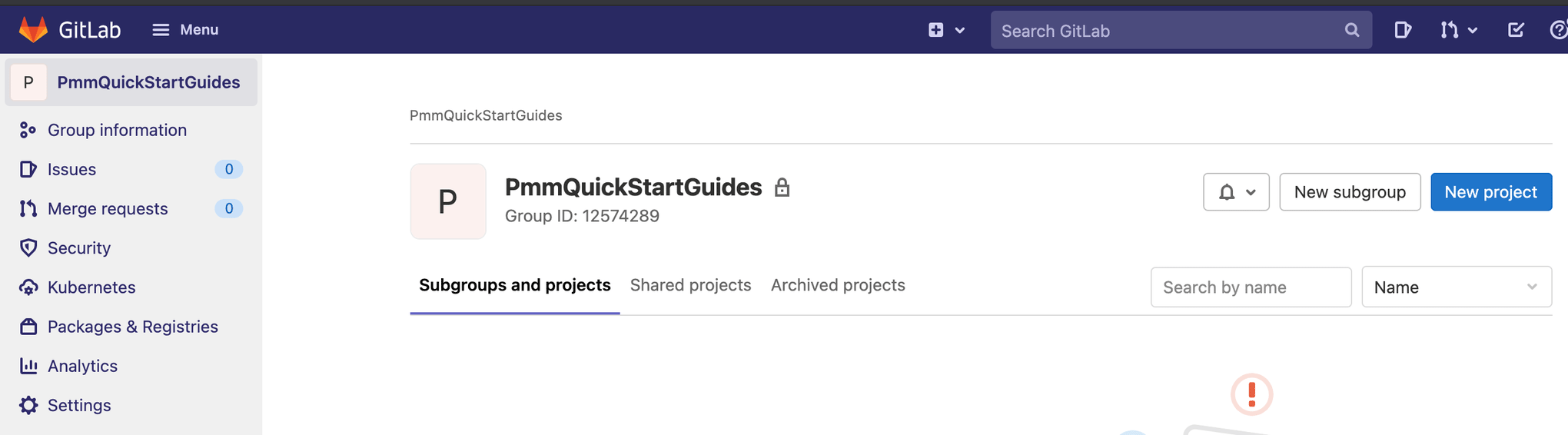Screen dimensions: 1568x435
Task: Open the Help icon in top bar
Action: tap(1558, 30)
